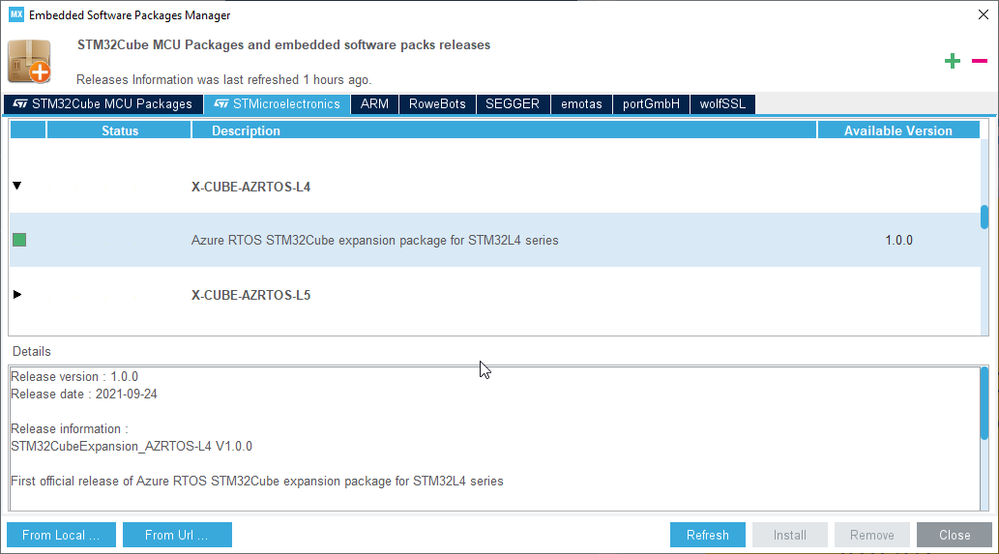
Task: Click the Available Version column header
Action: tap(898, 130)
